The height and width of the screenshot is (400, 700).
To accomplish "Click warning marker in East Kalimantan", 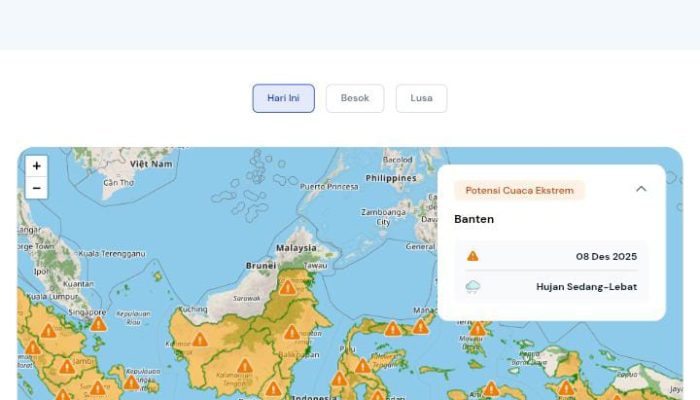I will (291, 332).
